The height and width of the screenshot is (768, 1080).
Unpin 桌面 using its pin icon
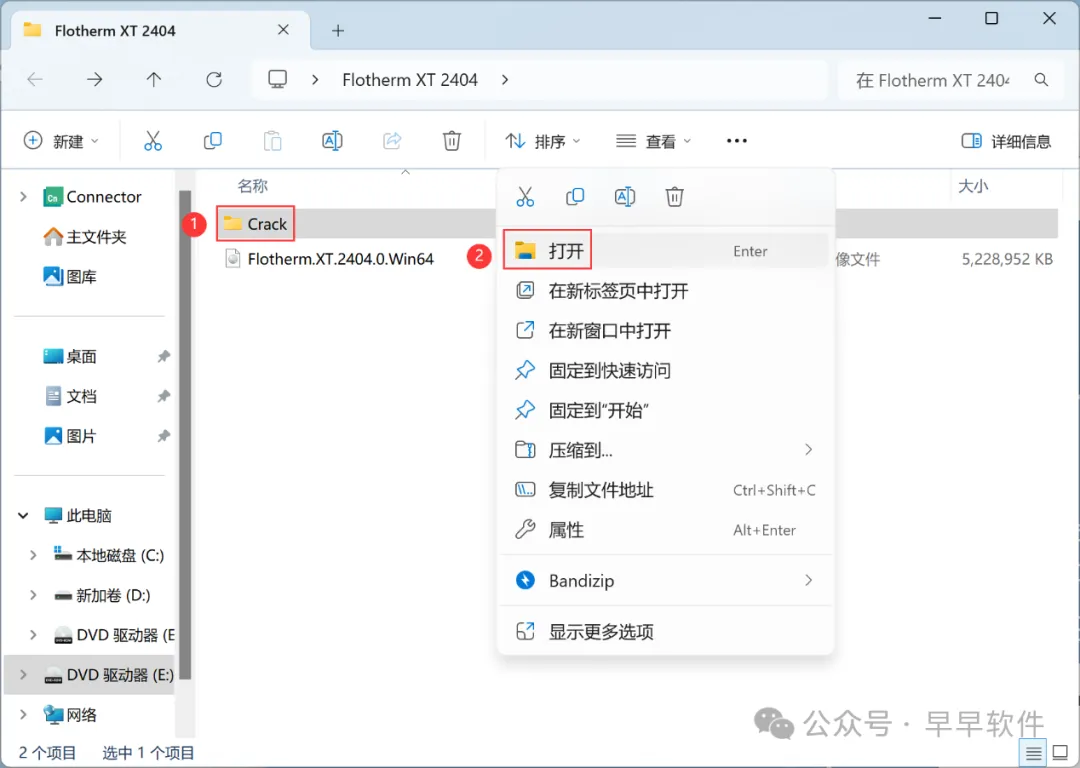(x=163, y=356)
